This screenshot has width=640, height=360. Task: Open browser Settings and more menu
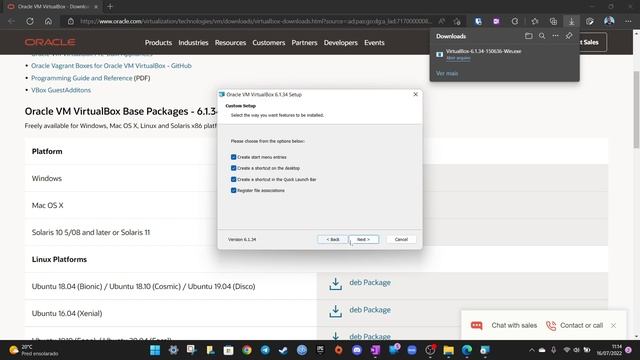point(628,21)
